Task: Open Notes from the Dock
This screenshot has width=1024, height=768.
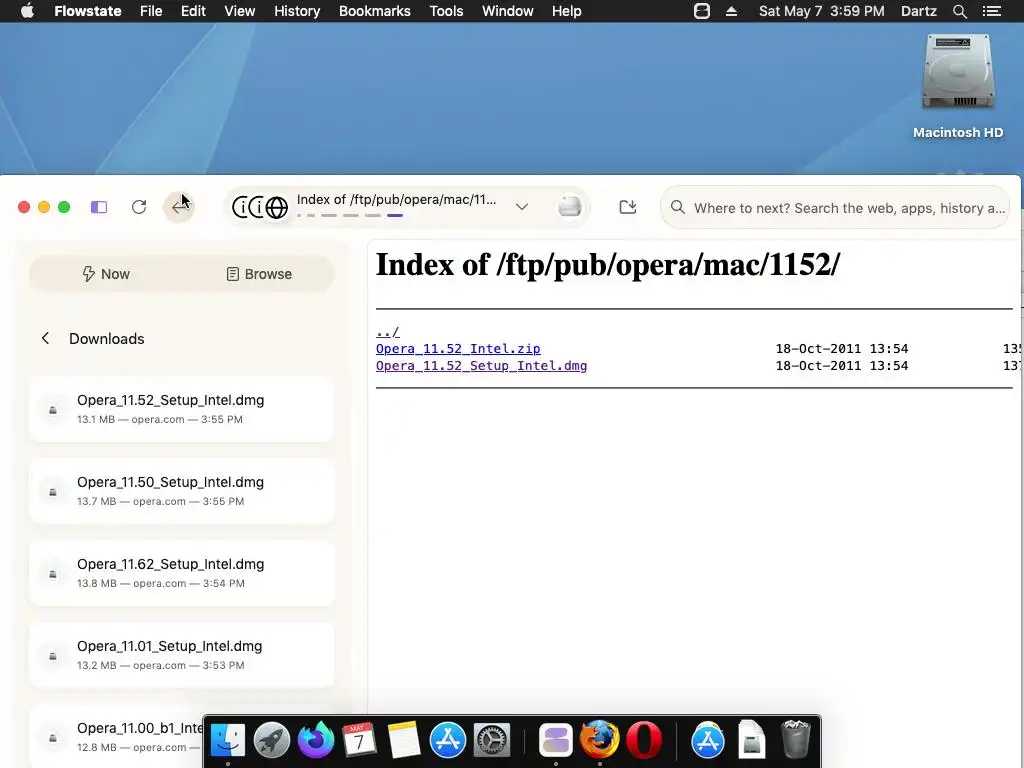Action: tap(404, 740)
